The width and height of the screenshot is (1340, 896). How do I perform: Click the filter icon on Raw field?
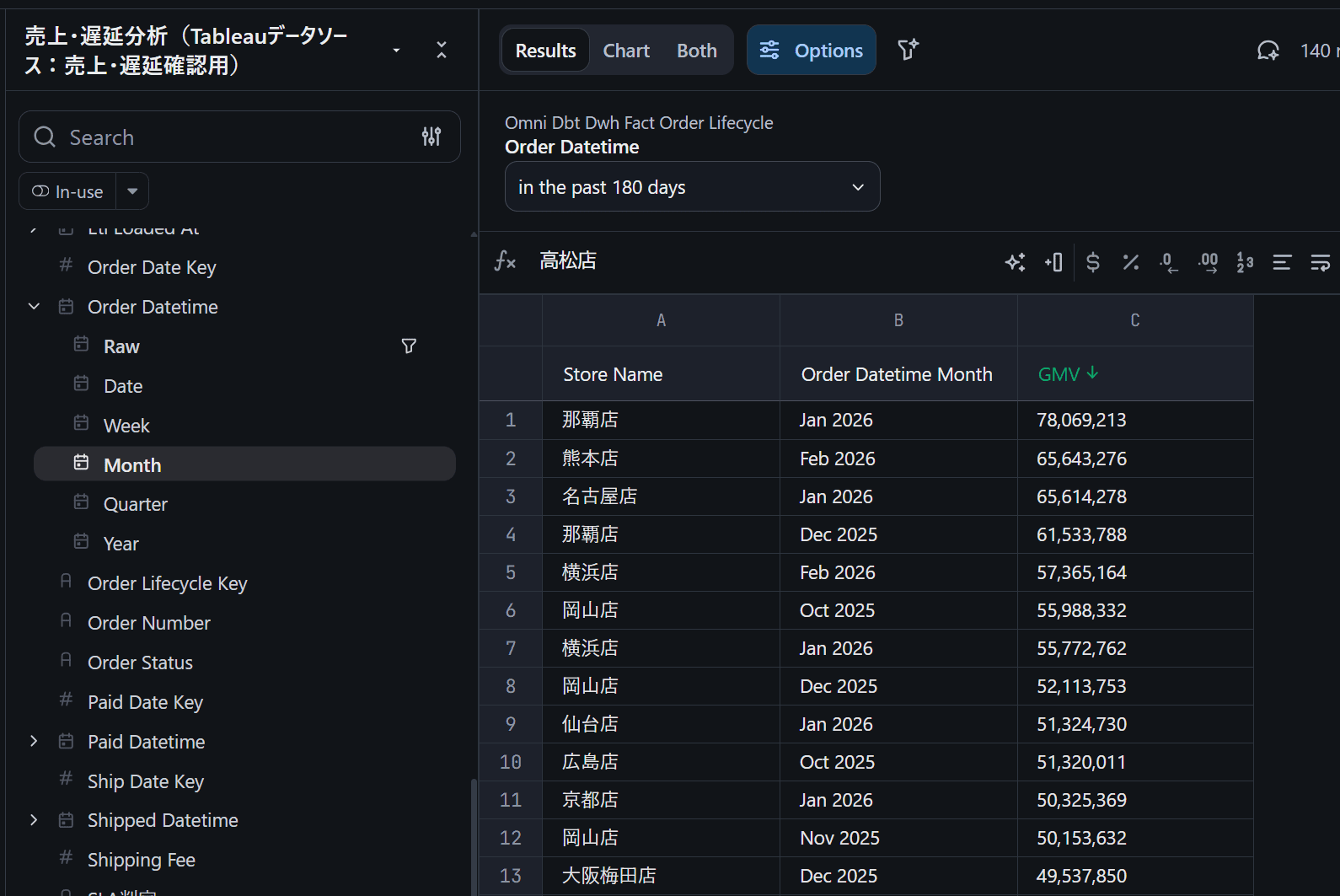pos(409,346)
